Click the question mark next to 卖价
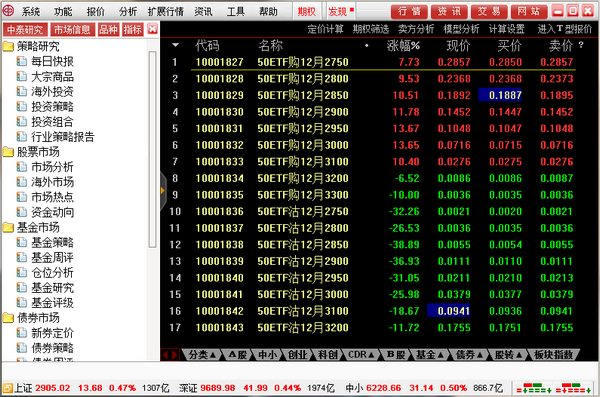The height and width of the screenshot is (397, 600). 581,45
